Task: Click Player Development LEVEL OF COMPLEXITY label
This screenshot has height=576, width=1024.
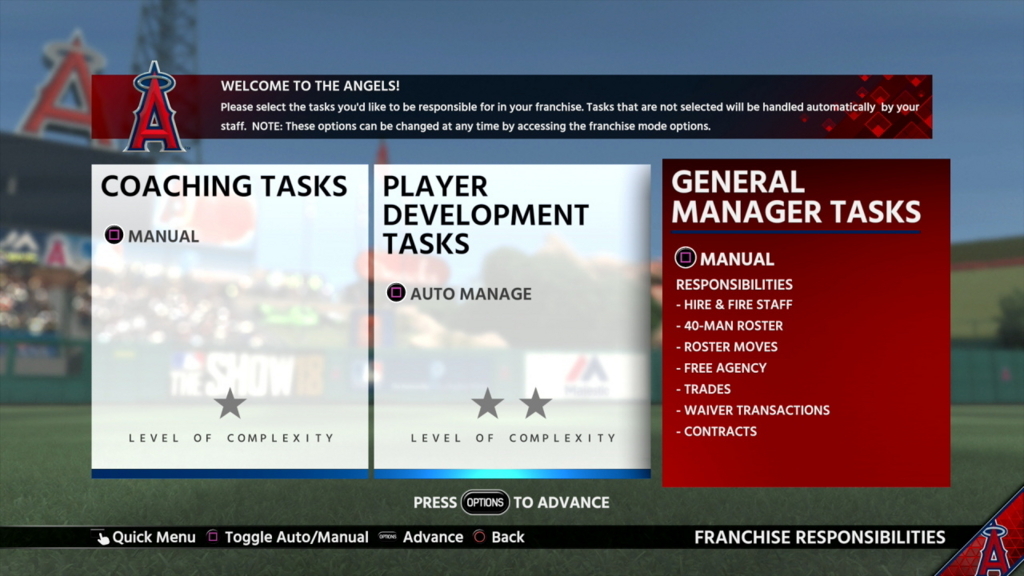Action: [513, 438]
